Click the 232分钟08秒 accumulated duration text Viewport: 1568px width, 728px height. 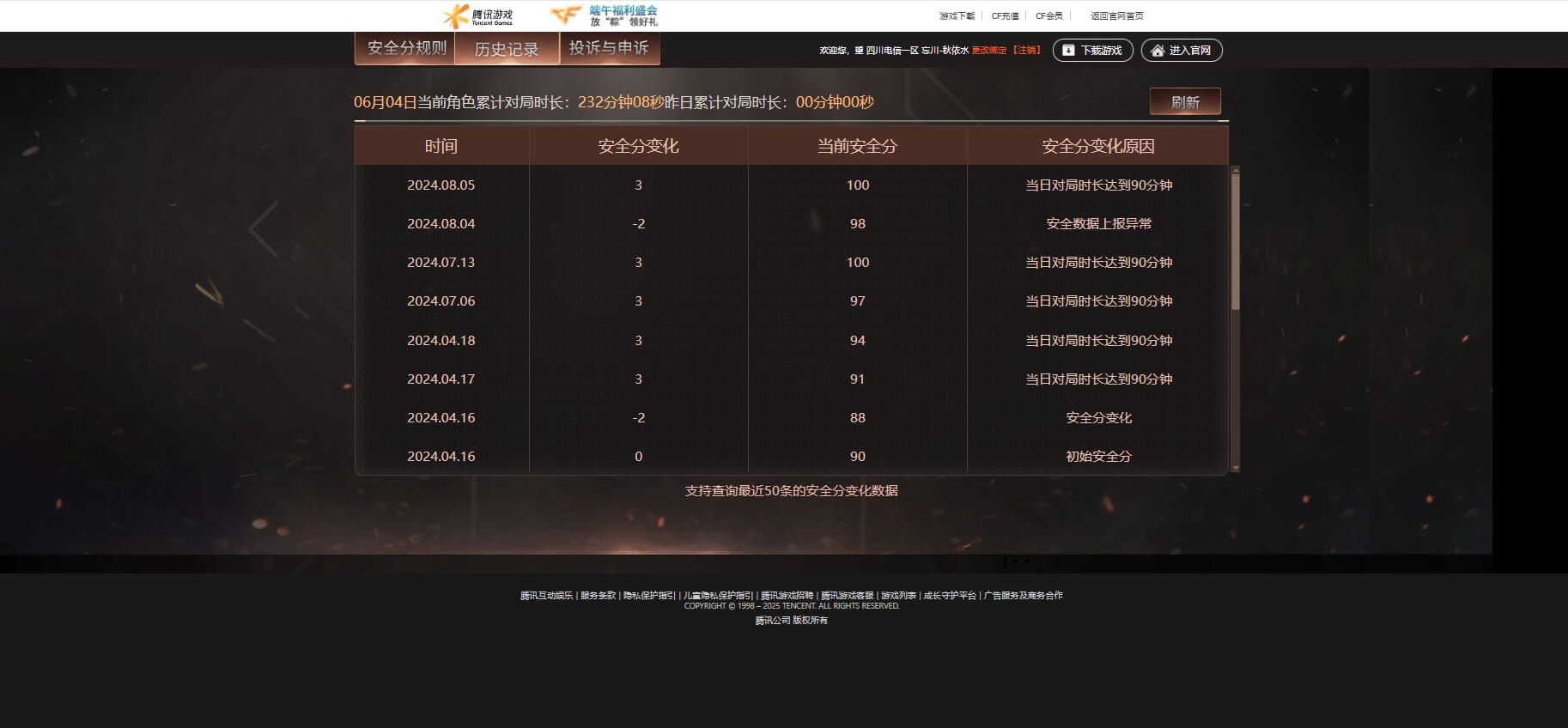coord(621,102)
